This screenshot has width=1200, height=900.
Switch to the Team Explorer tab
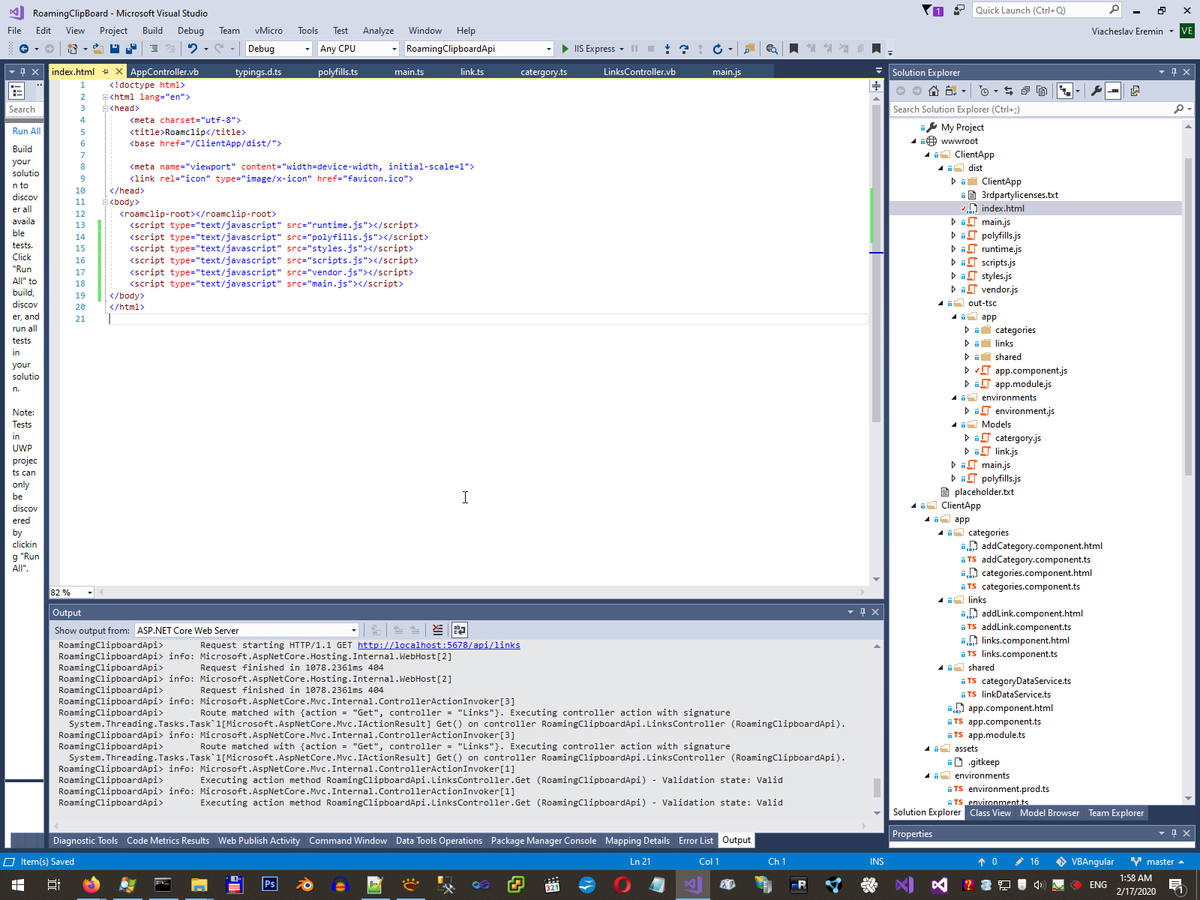(1116, 813)
